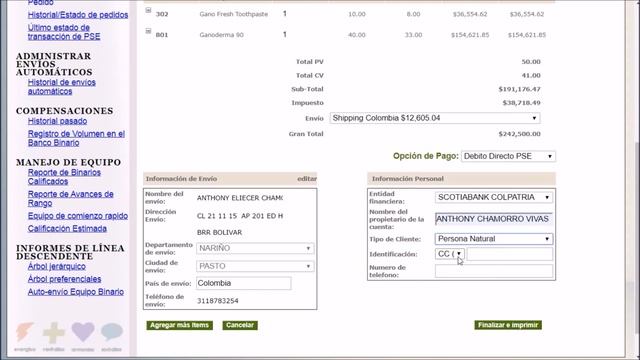The image size is (640, 360).
Task: Open Árbol preferenciales link
Action: 64,279
